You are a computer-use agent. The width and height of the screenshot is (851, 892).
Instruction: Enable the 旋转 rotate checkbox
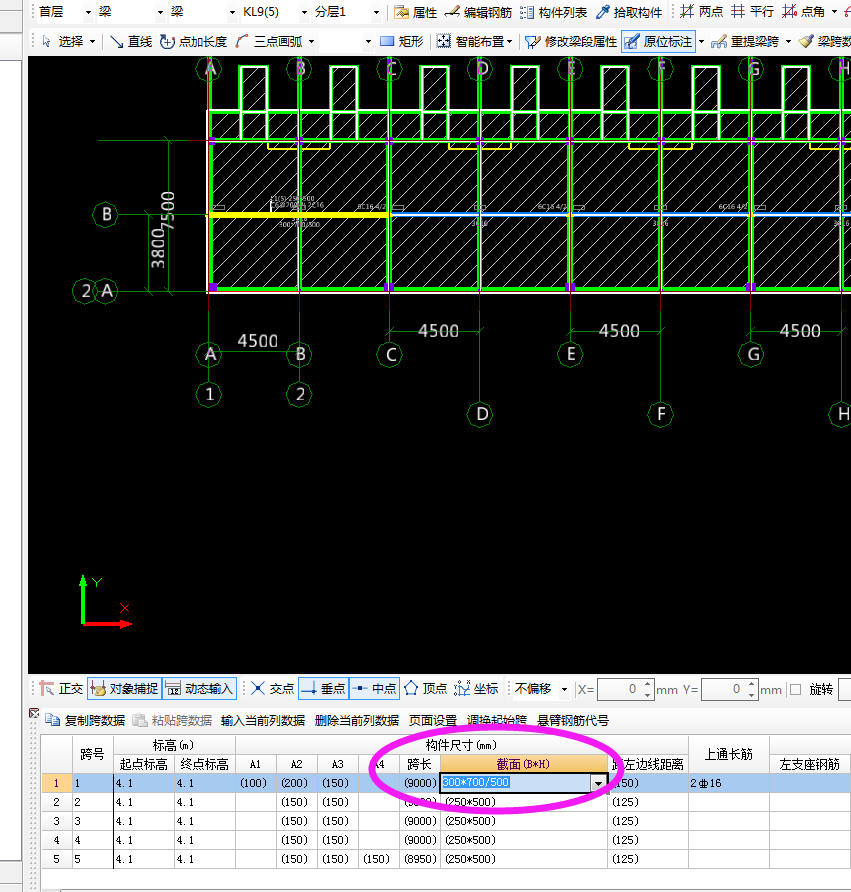(x=796, y=689)
